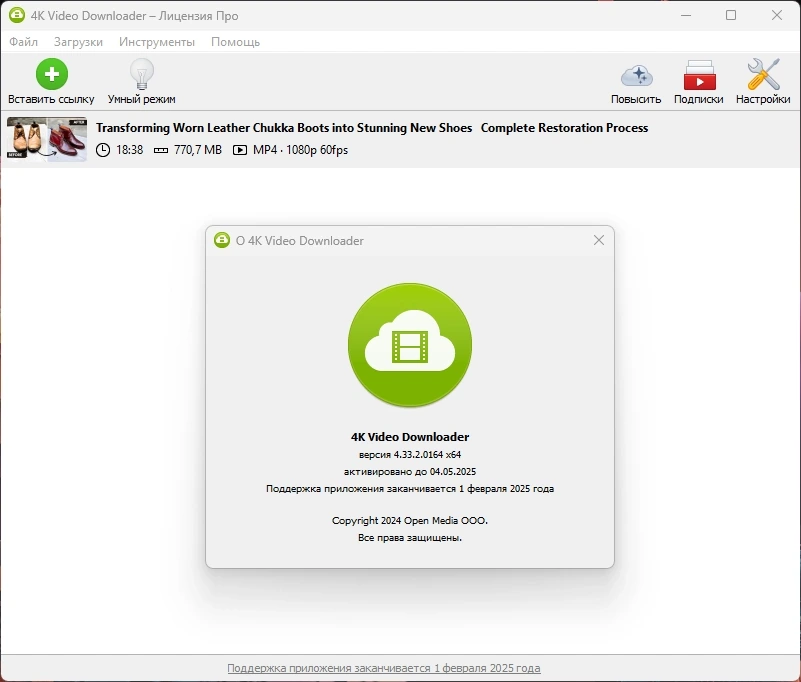Click large green cloud logo in About dialog
Image resolution: width=801 pixels, height=682 pixels.
[x=410, y=345]
